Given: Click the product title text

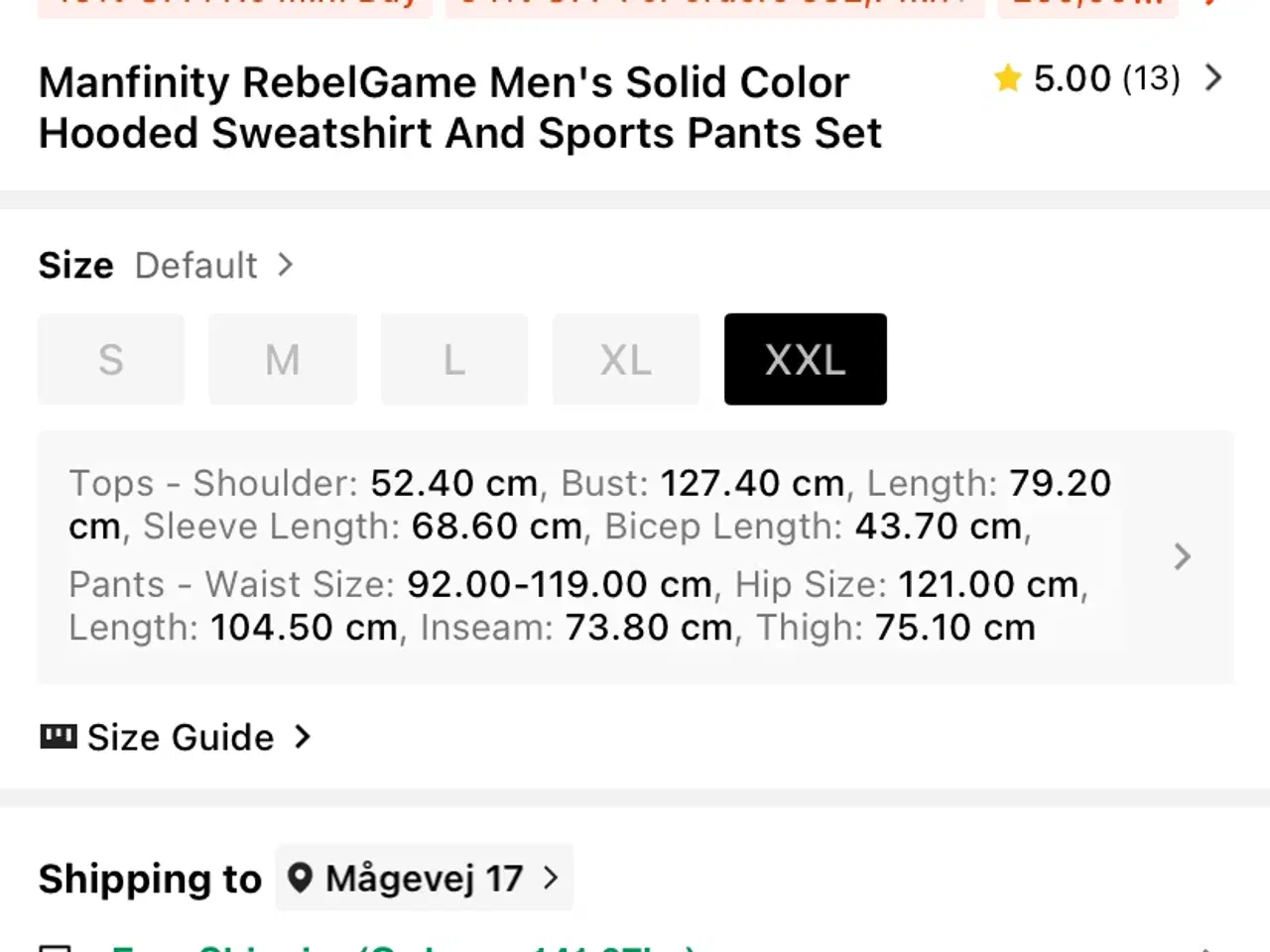Looking at the screenshot, I should (x=459, y=107).
